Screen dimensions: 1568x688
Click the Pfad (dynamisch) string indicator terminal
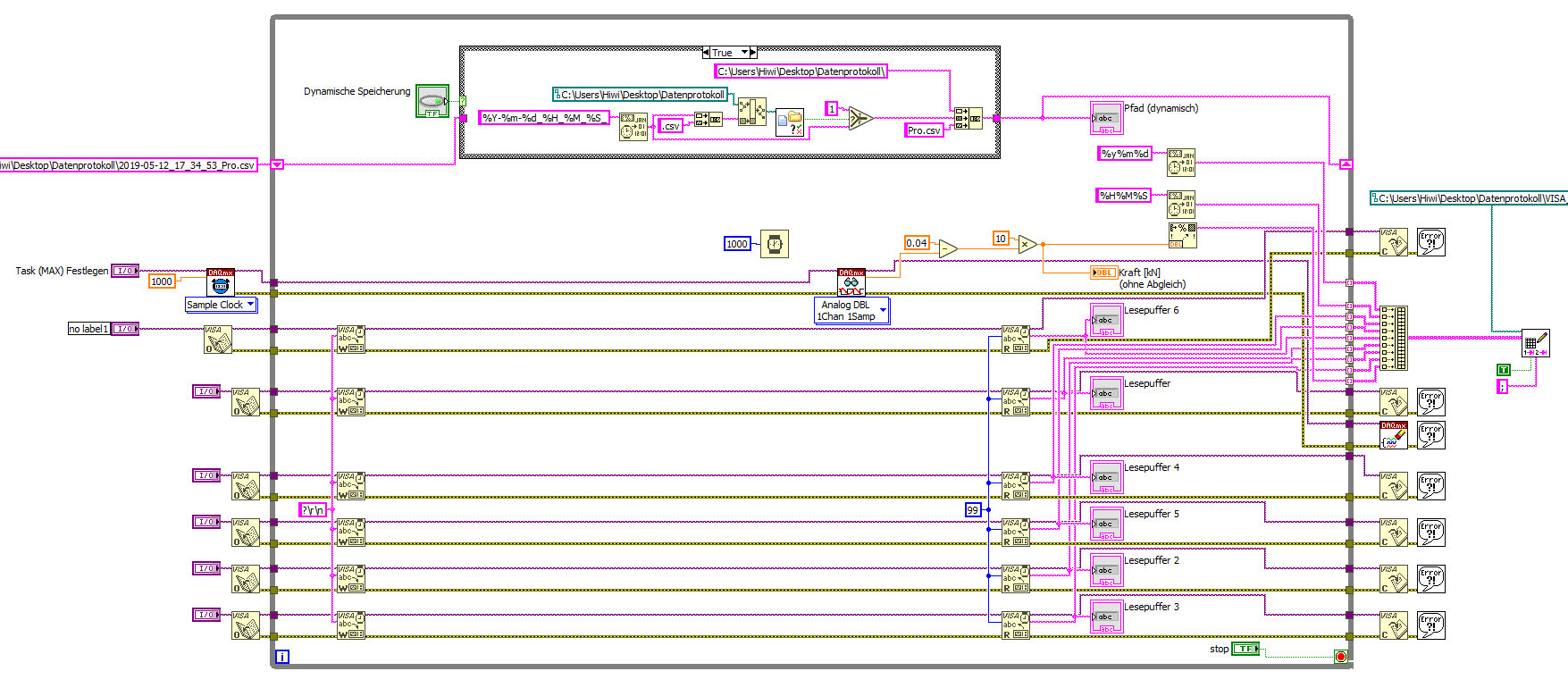click(x=1106, y=119)
